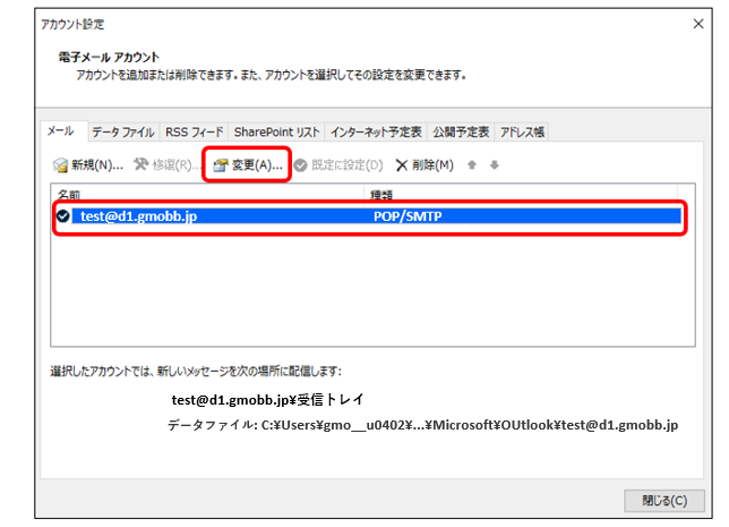
Task: Move account down with down arrow icon
Action: [x=494, y=165]
